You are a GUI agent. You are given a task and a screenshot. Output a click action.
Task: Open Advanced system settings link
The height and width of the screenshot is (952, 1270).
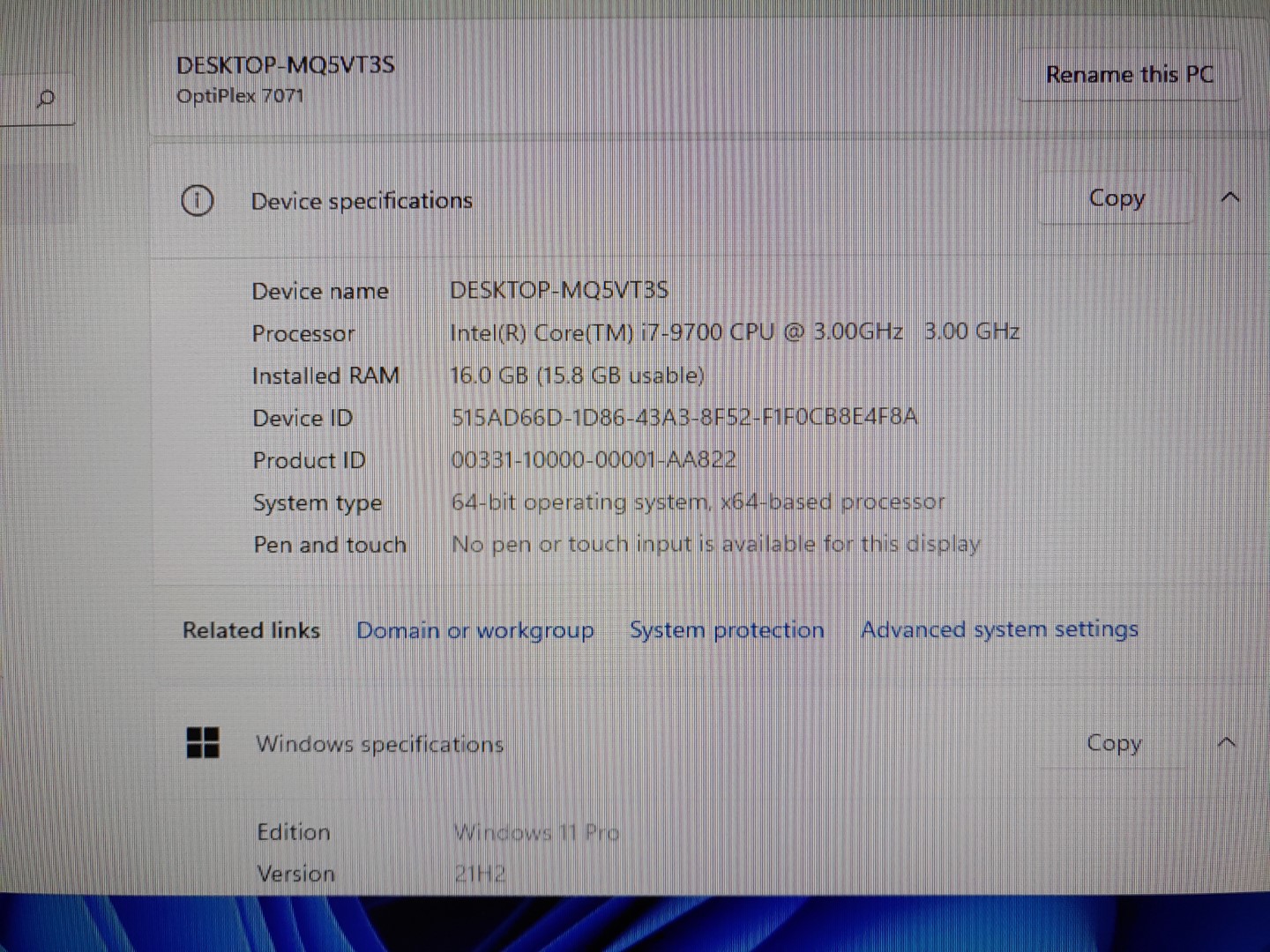click(999, 628)
